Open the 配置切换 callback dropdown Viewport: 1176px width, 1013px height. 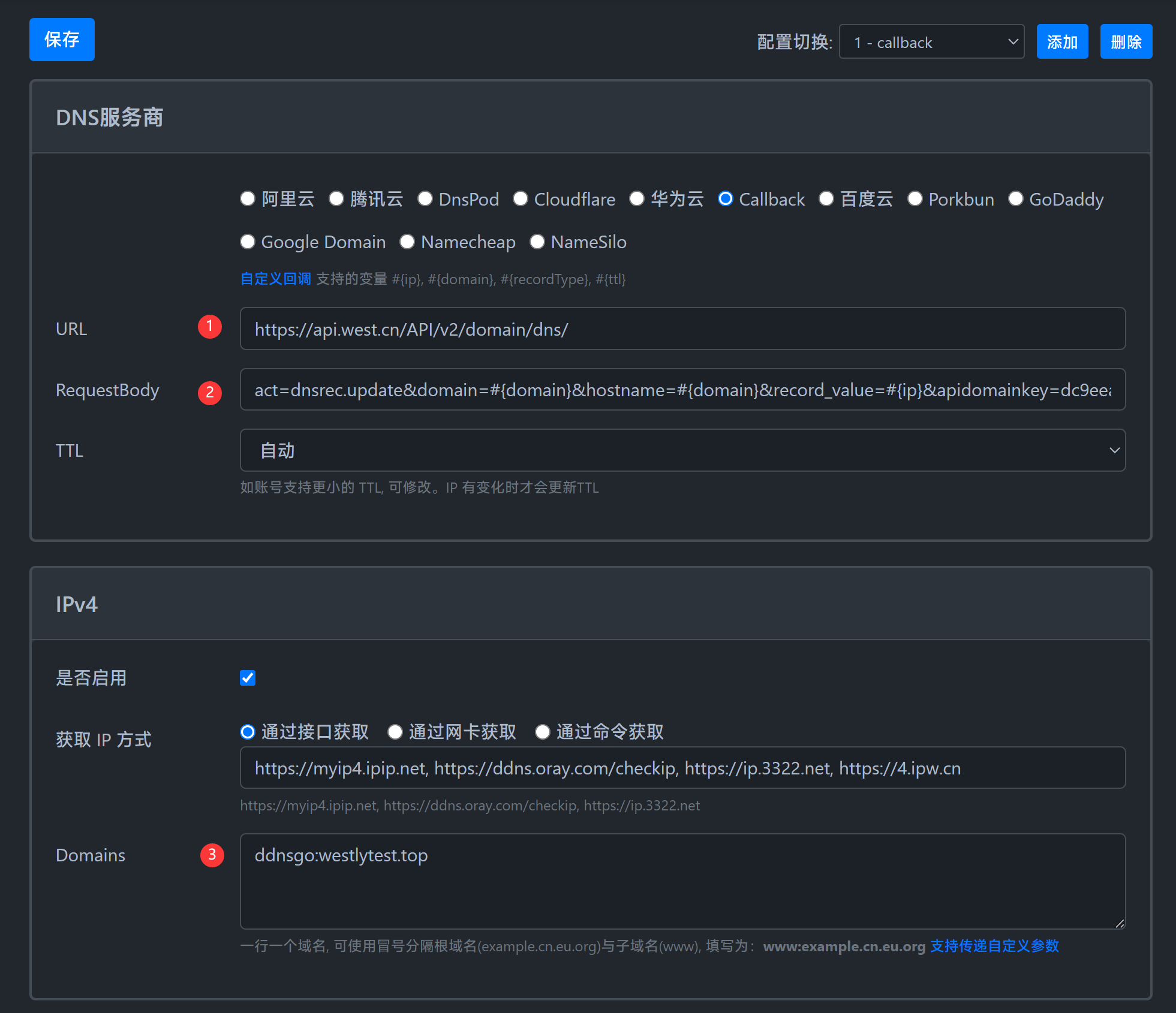[x=931, y=42]
